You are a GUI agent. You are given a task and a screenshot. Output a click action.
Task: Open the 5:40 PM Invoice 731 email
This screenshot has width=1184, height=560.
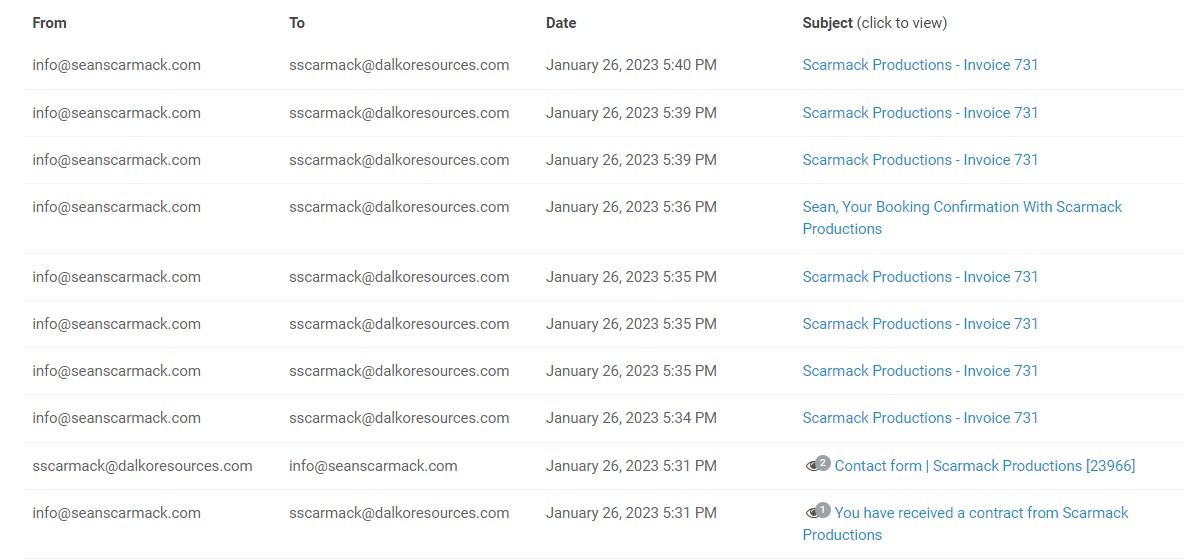(920, 65)
